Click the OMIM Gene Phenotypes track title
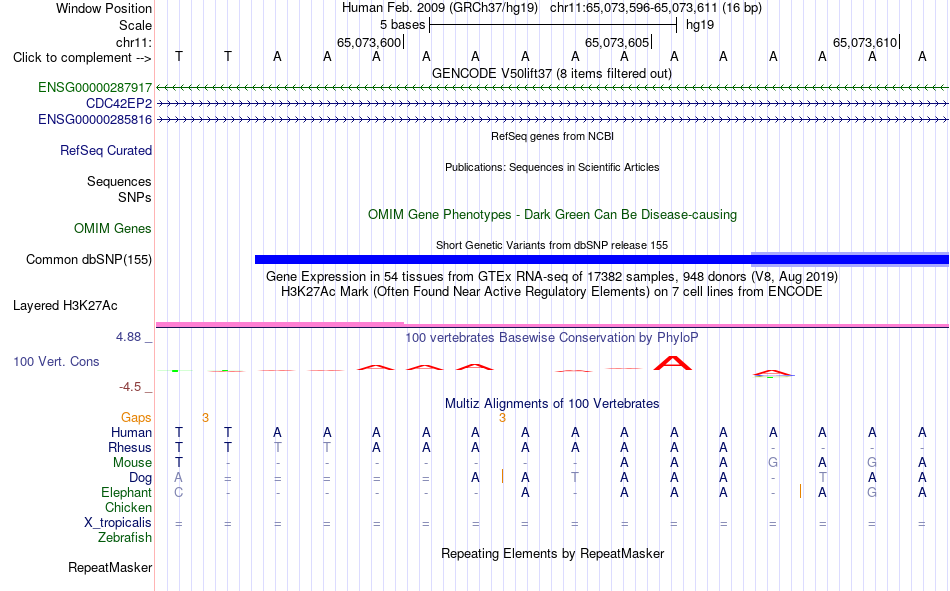This screenshot has height=591, width=950. [553, 215]
